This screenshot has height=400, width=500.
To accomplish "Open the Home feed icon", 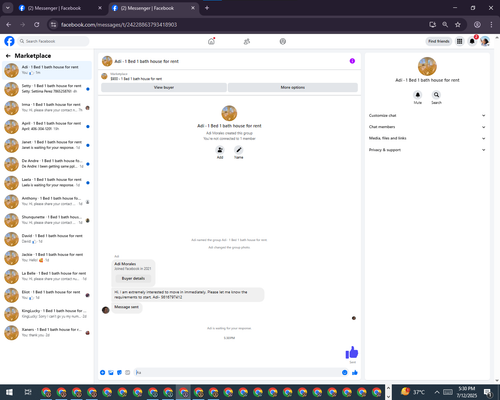I will point(211,41).
